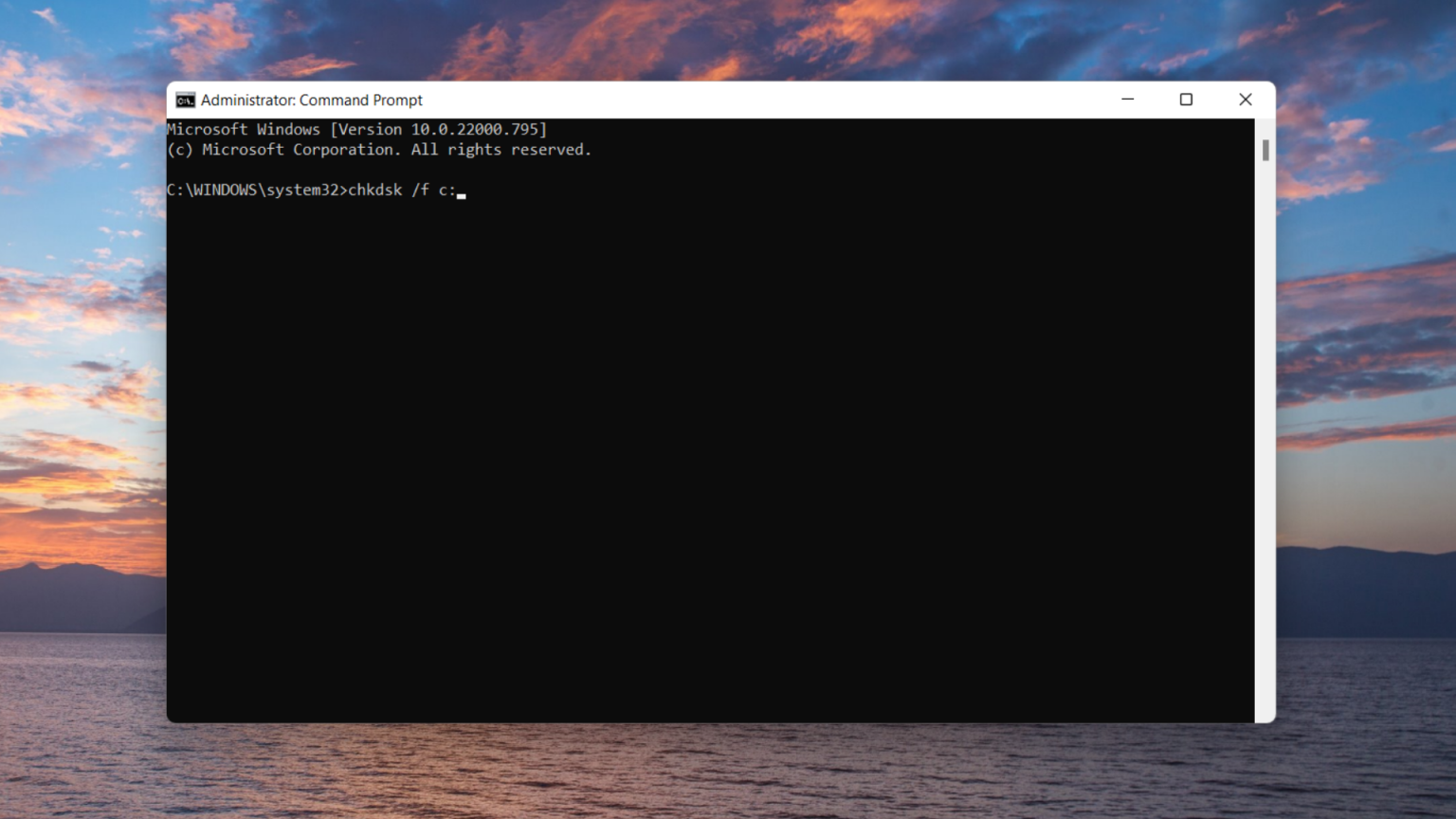Focus the empty black console area

click(711, 455)
